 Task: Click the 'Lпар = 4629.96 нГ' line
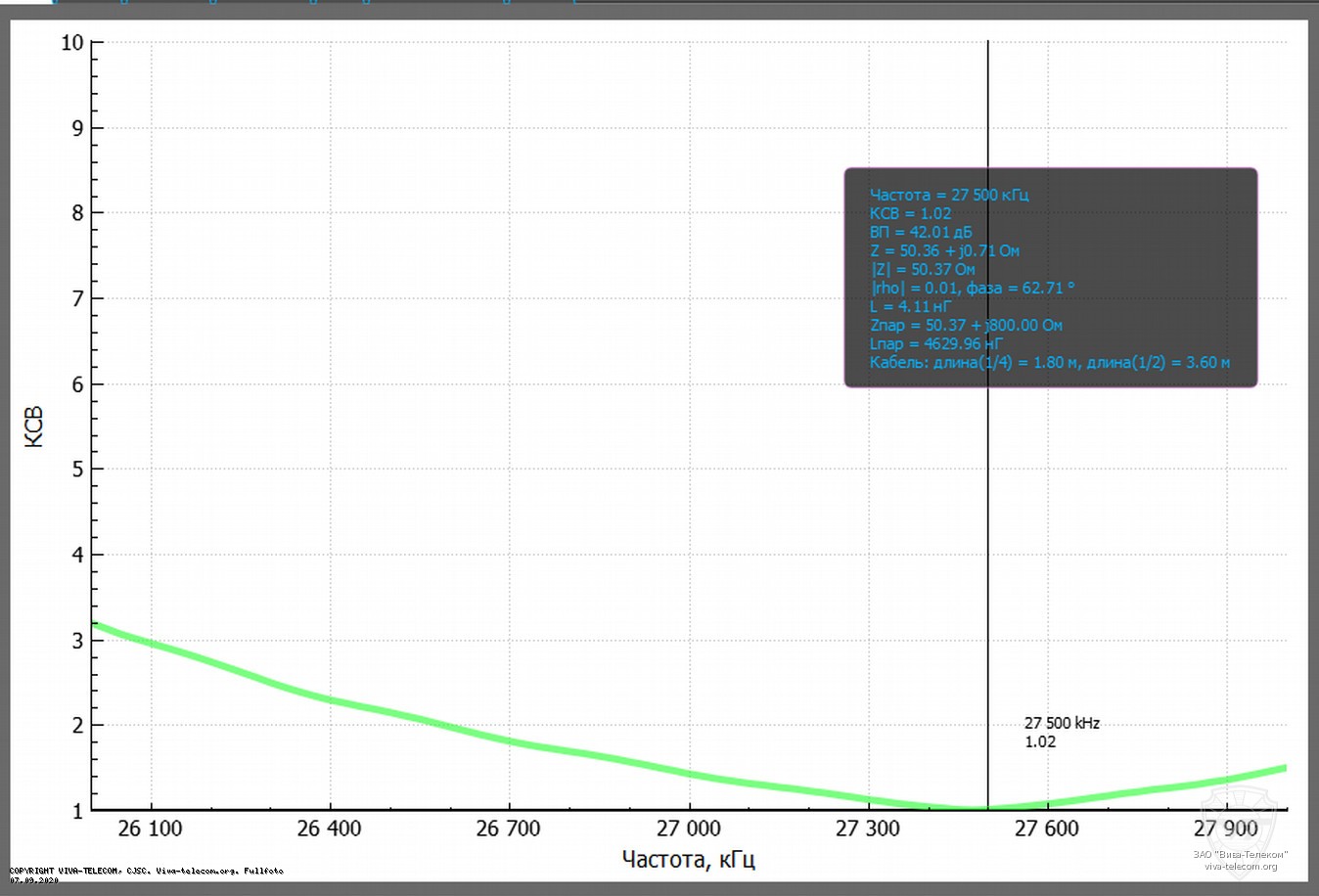click(935, 343)
